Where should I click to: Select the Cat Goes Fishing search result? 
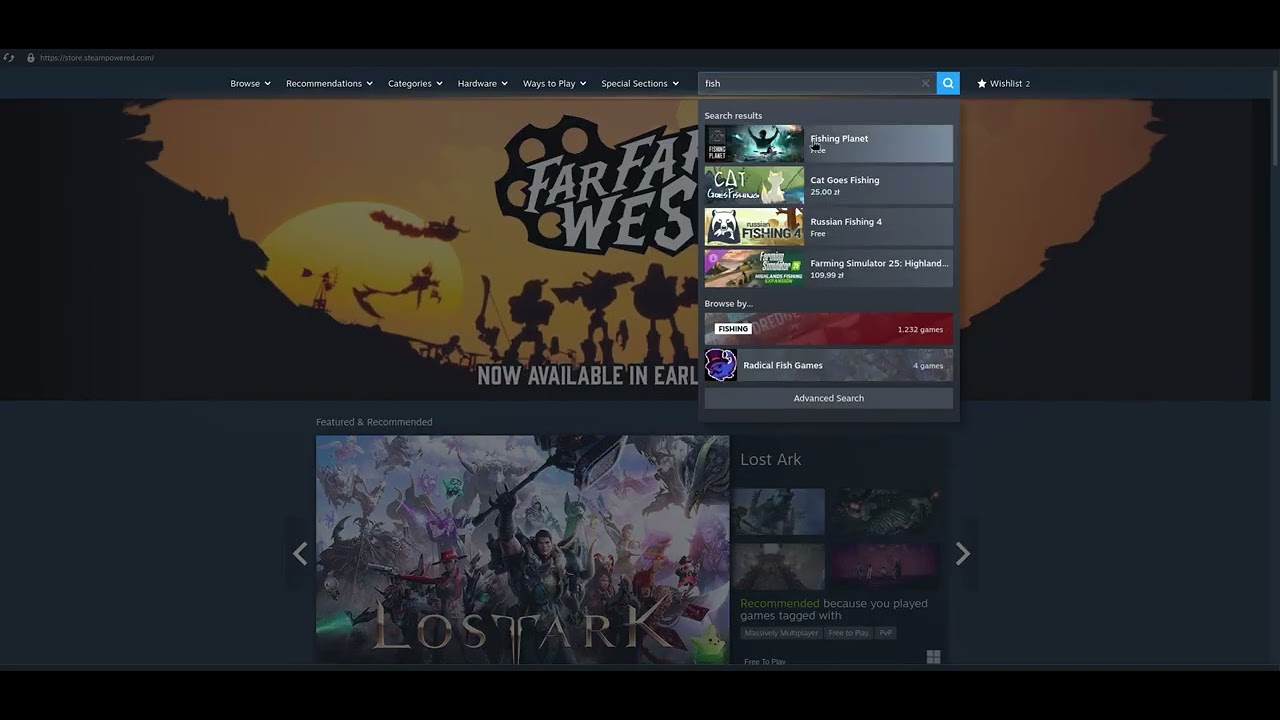tap(829, 185)
